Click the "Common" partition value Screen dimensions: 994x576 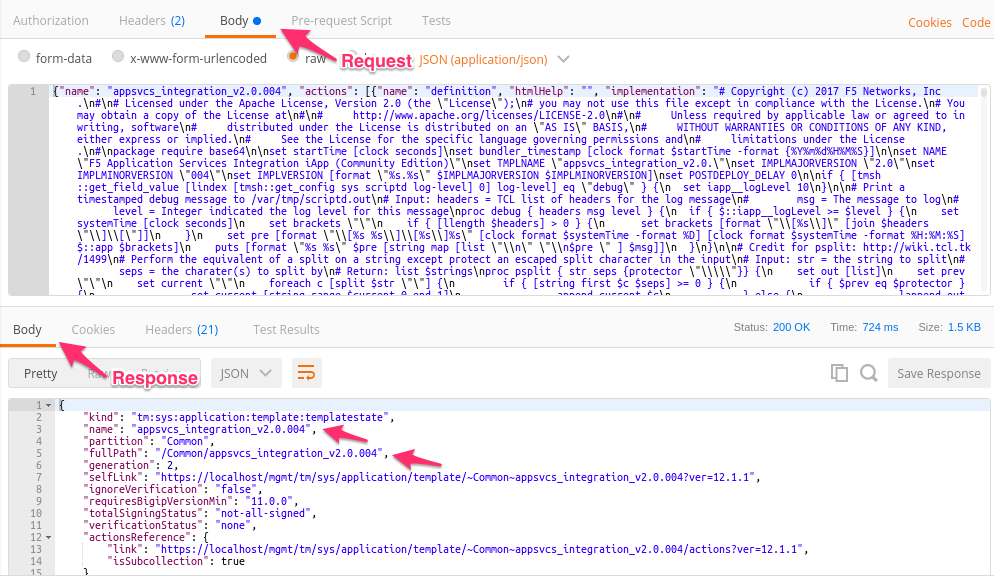tap(185, 441)
